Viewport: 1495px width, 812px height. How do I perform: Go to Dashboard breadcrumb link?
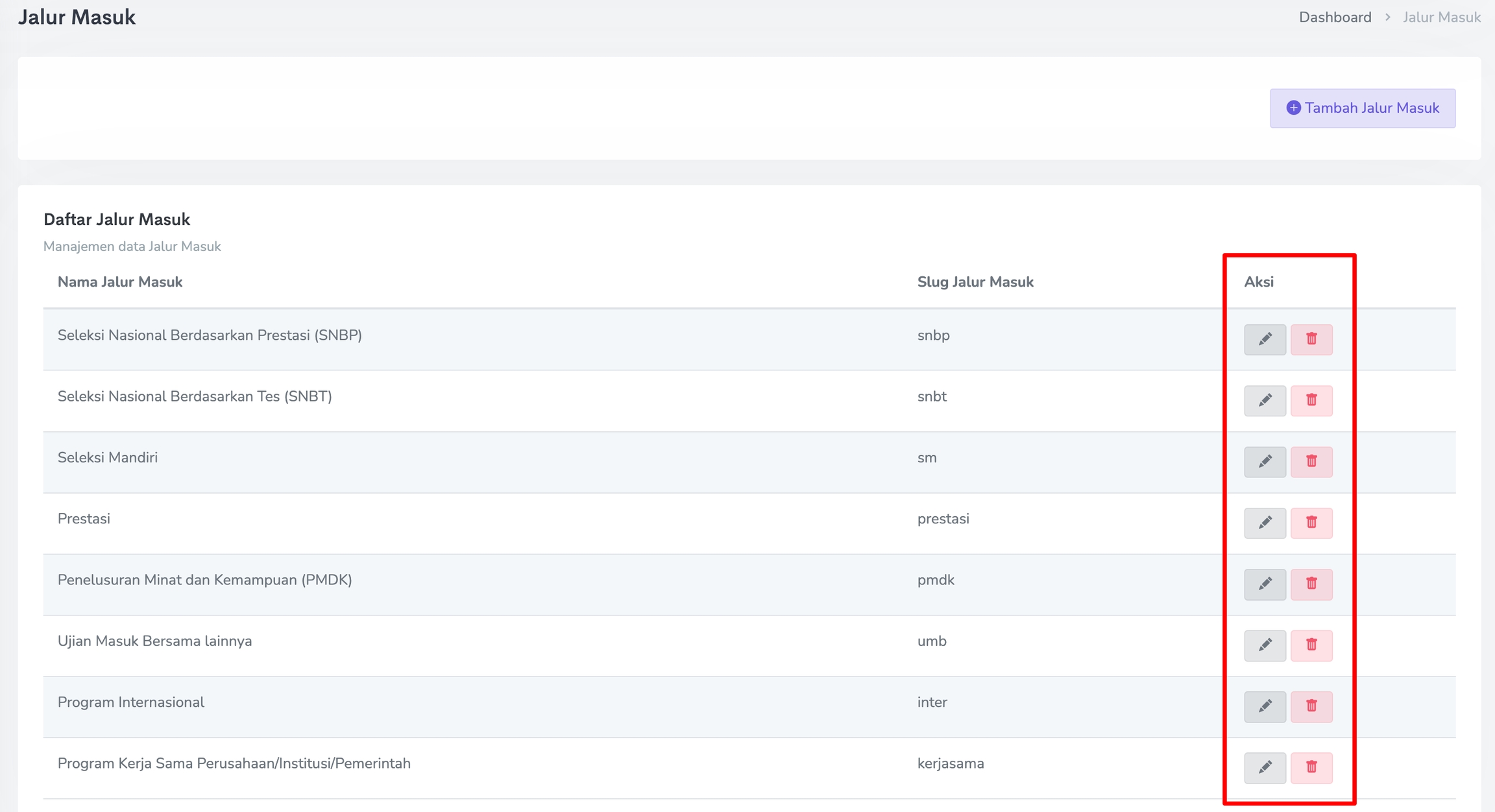point(1335,18)
